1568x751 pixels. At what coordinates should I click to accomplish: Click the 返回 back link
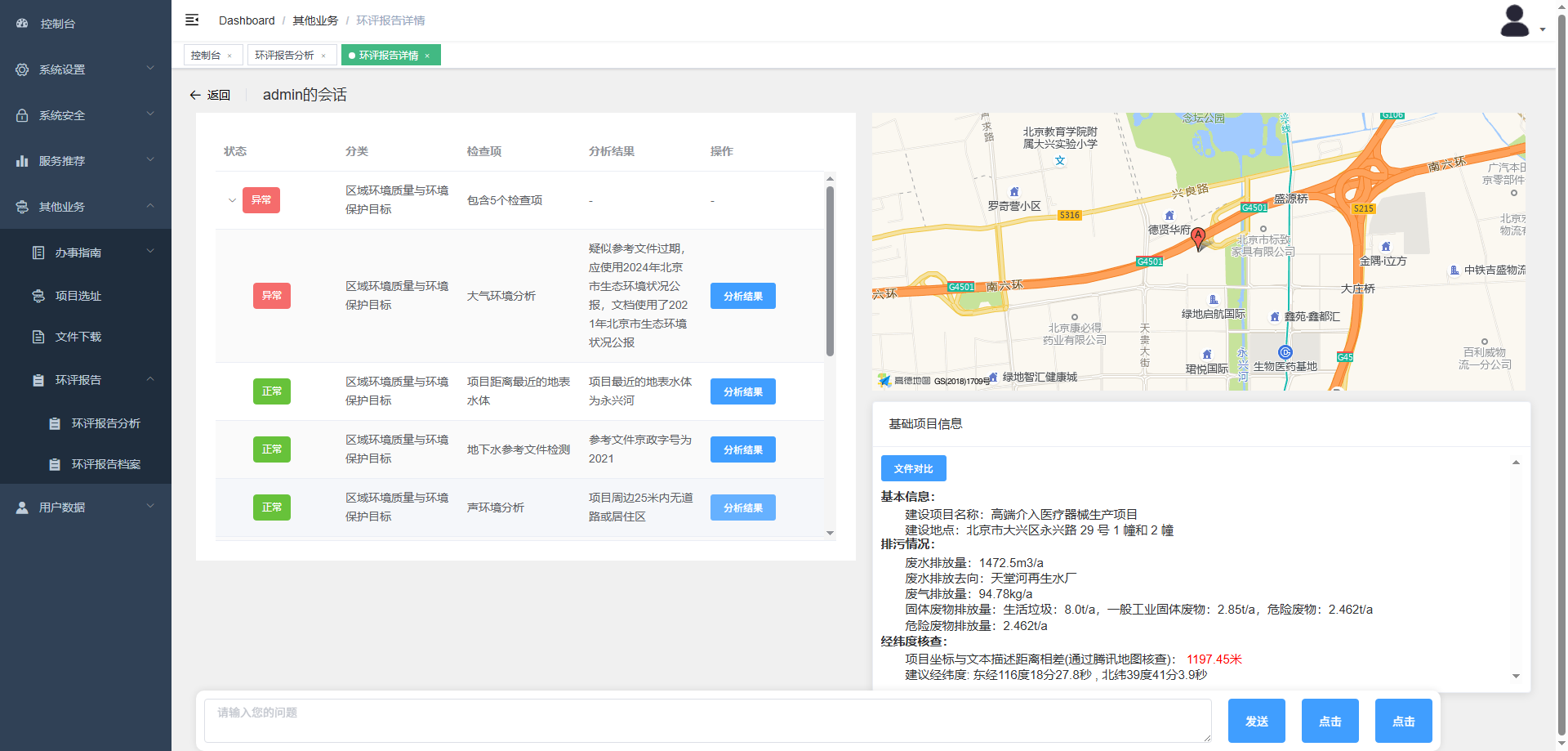coord(211,95)
